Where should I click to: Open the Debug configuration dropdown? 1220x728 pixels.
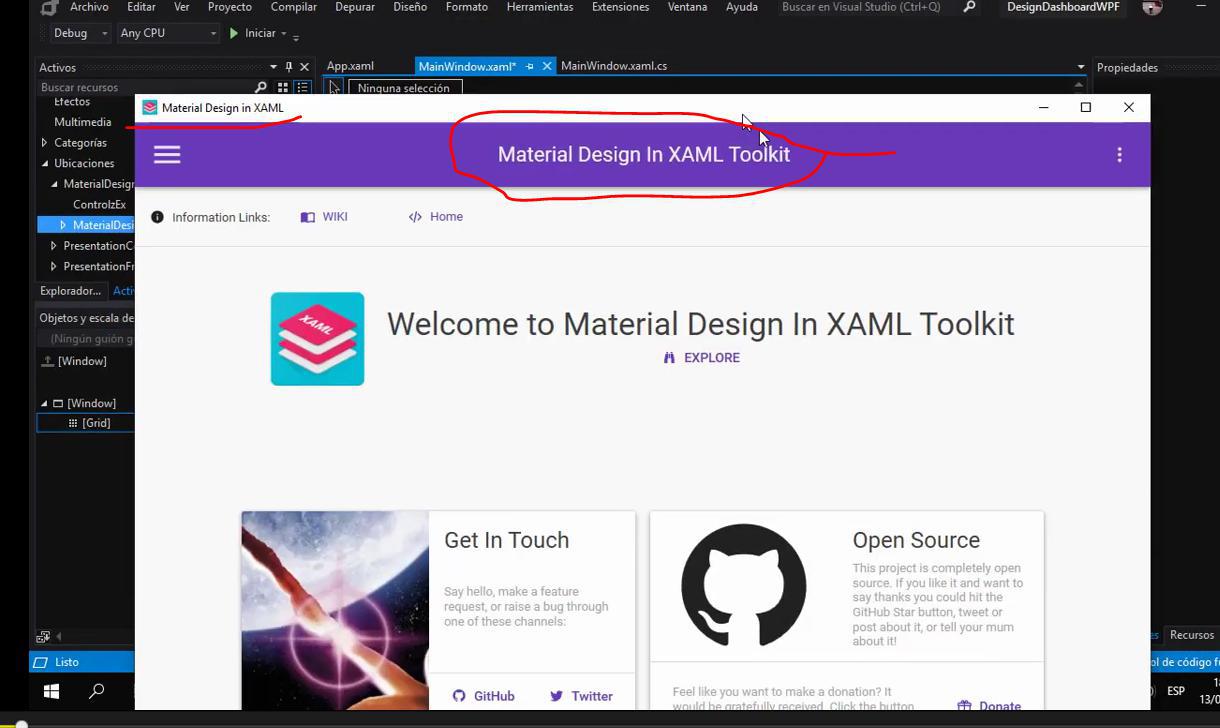point(80,33)
